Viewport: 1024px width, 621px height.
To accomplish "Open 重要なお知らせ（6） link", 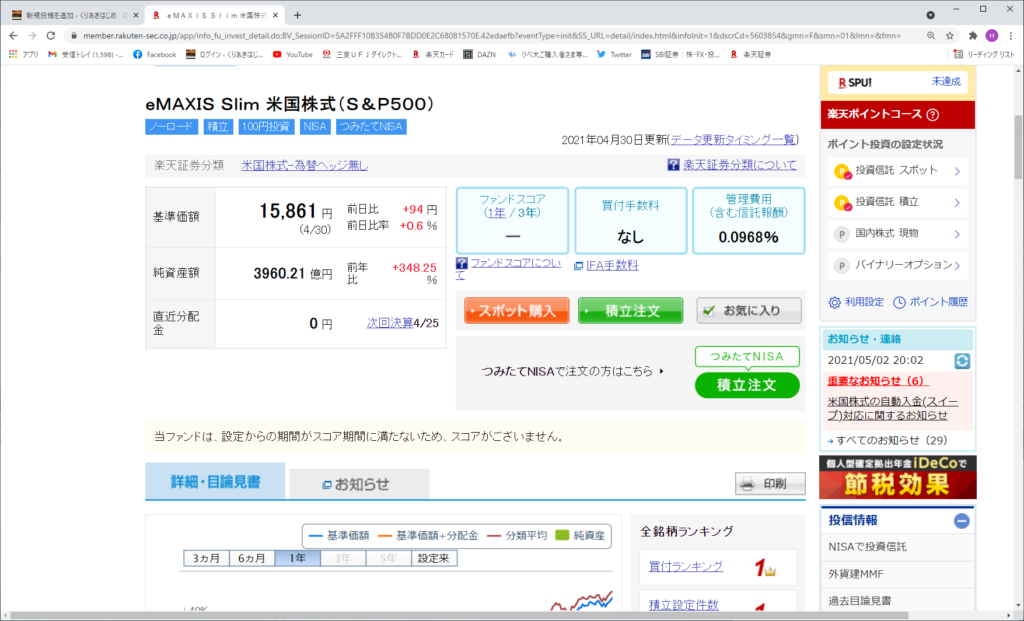I will click(x=877, y=381).
